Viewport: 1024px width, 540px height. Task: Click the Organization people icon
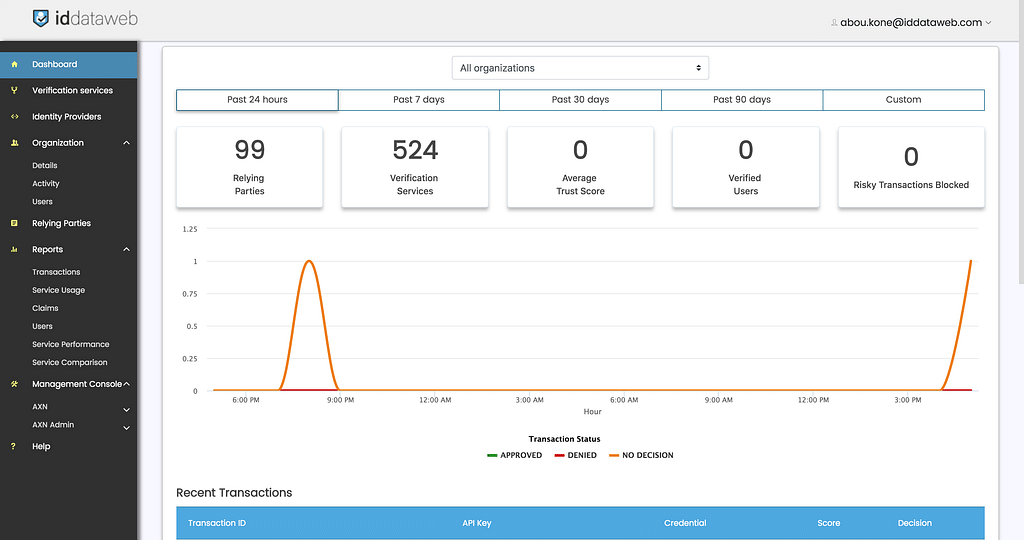14,143
